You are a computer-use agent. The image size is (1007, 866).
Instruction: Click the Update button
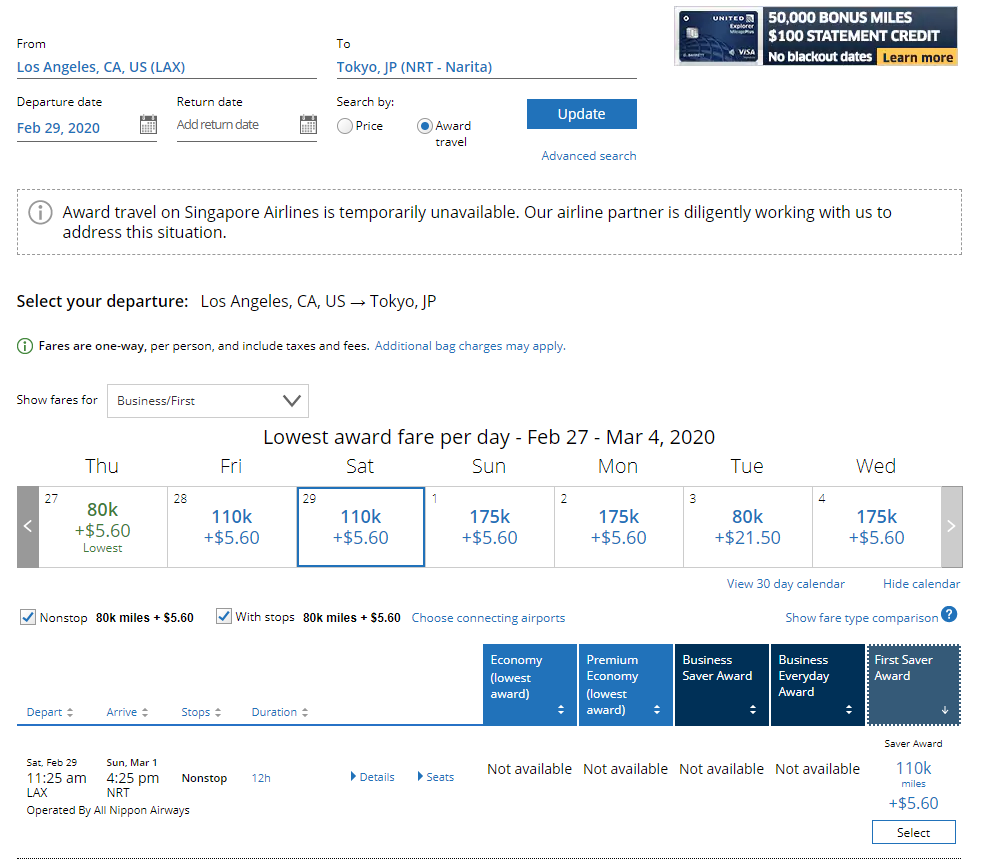(x=582, y=114)
